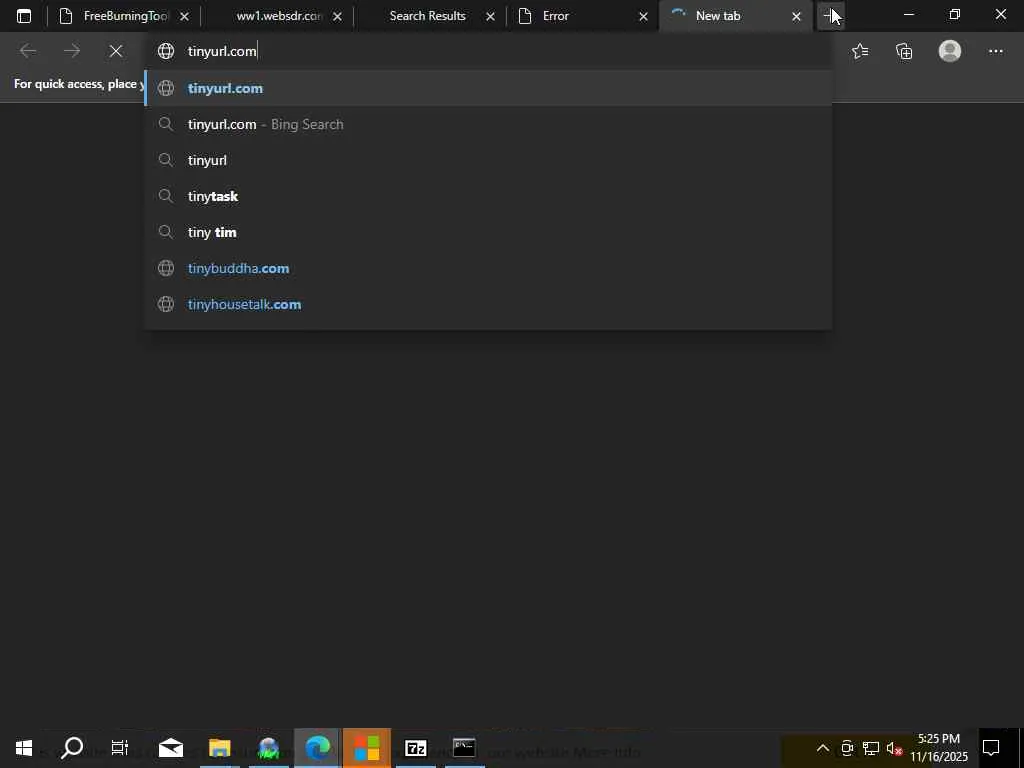Image resolution: width=1024 pixels, height=768 pixels.
Task: Close the FreeBurningTool tab
Action: point(184,16)
